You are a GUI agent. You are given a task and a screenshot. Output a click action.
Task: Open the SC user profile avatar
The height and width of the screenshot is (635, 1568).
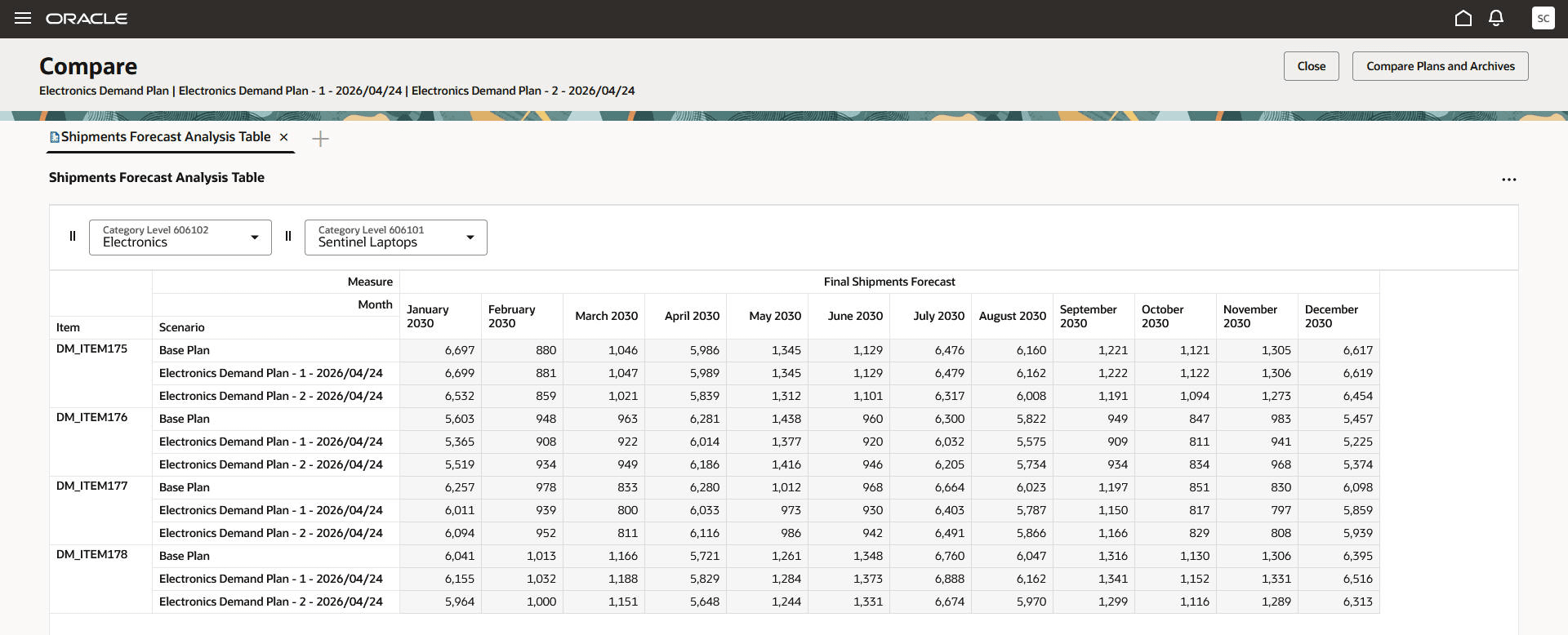pos(1543,18)
